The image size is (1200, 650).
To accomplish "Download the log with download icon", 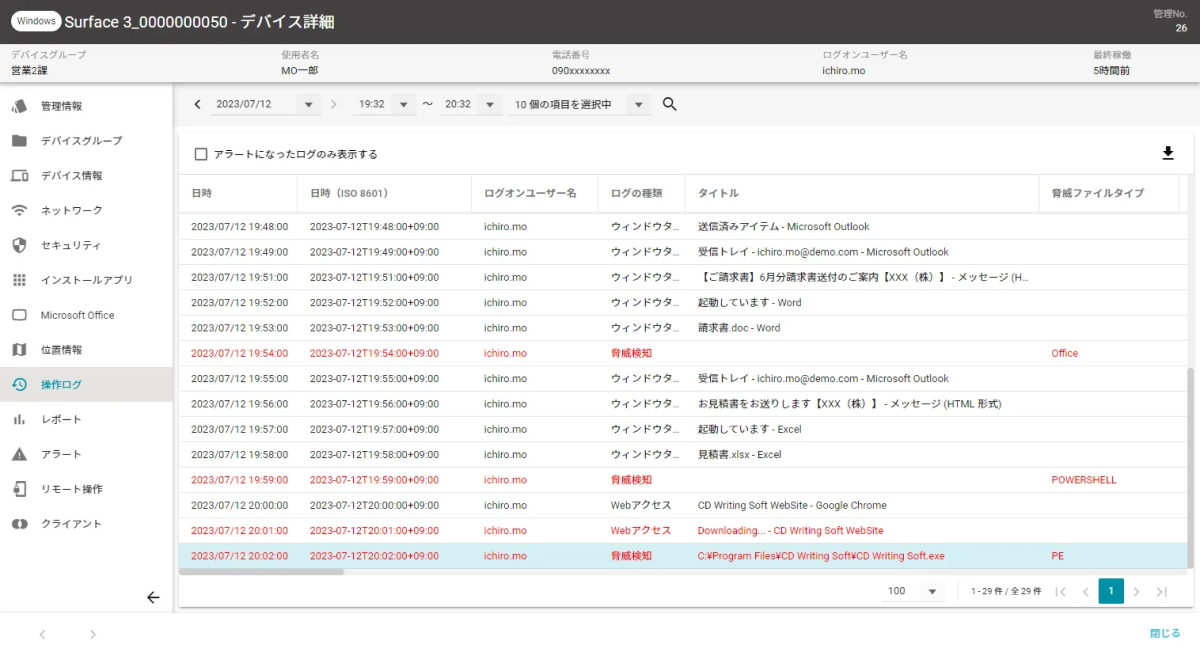I will point(1167,153).
